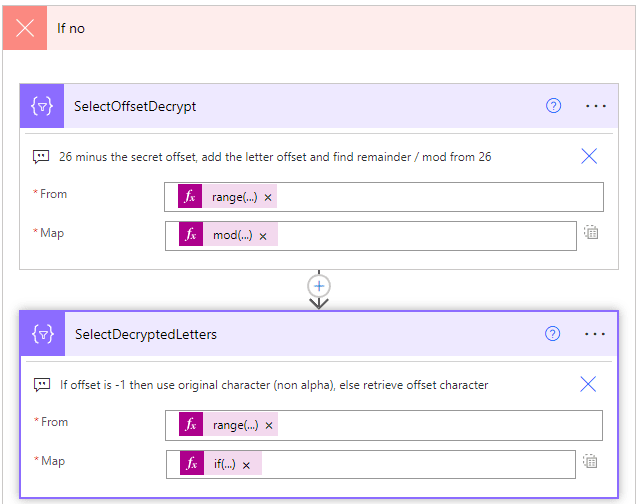Click the comment icon in SelectDecryptedLetters
639x504 pixels.
pyautogui.click(x=41, y=384)
